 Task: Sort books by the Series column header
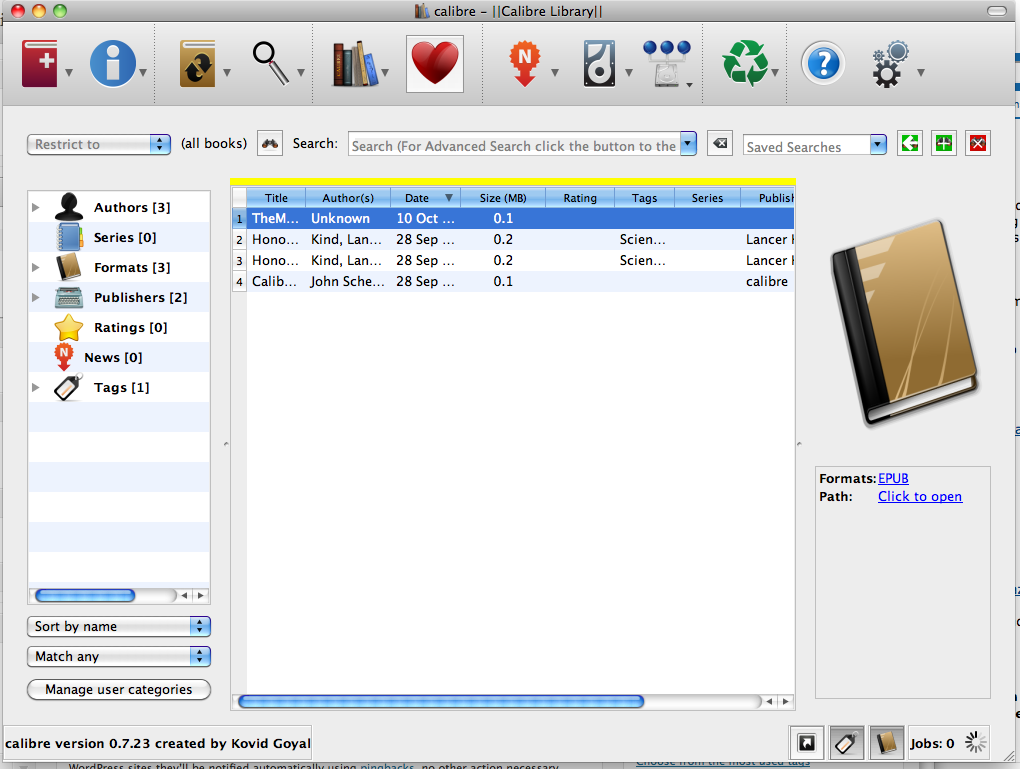tap(708, 198)
